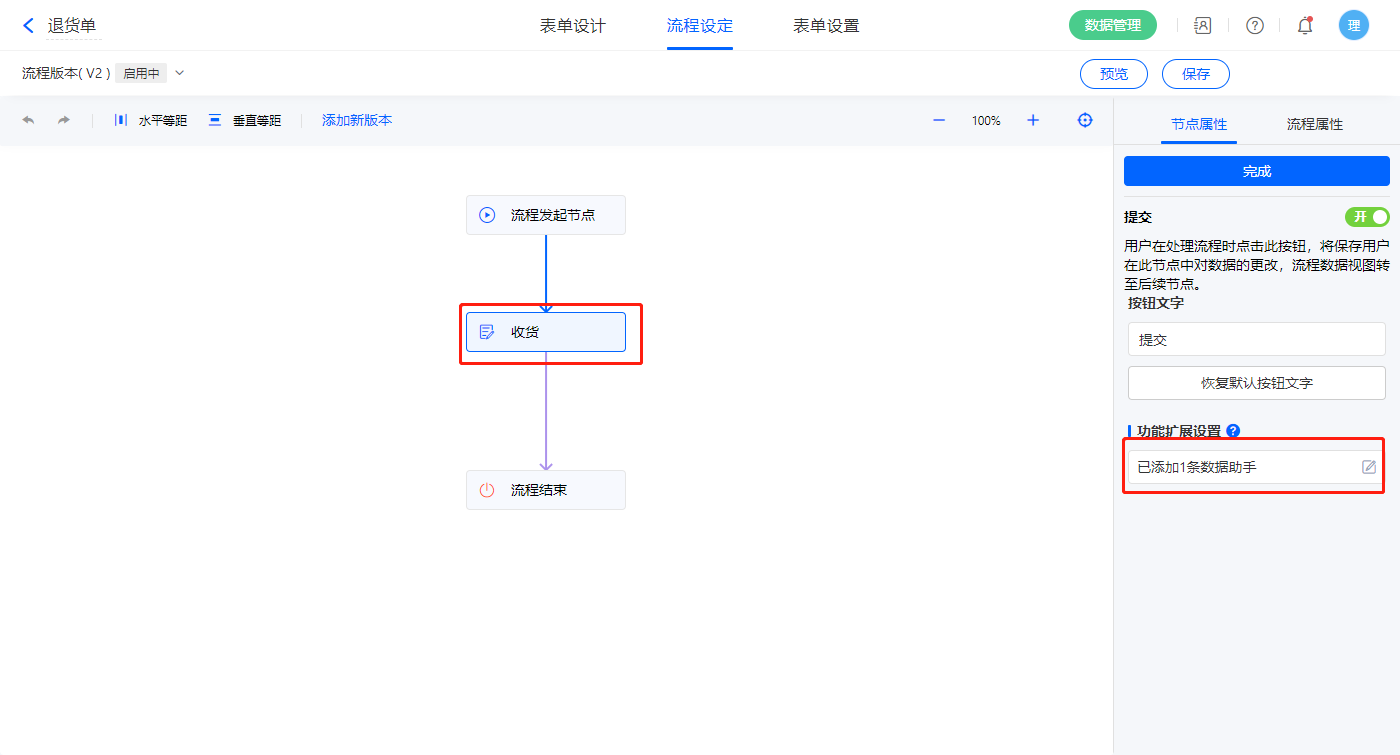
Task: Edit the data assistant via pencil icon
Action: pyautogui.click(x=1369, y=467)
